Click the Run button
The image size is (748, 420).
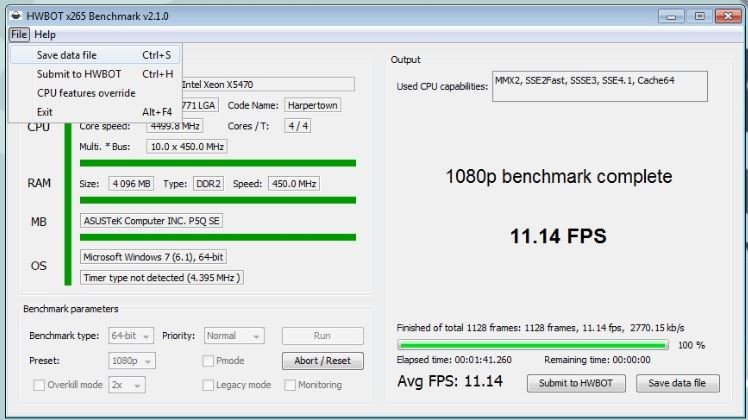[x=322, y=336]
